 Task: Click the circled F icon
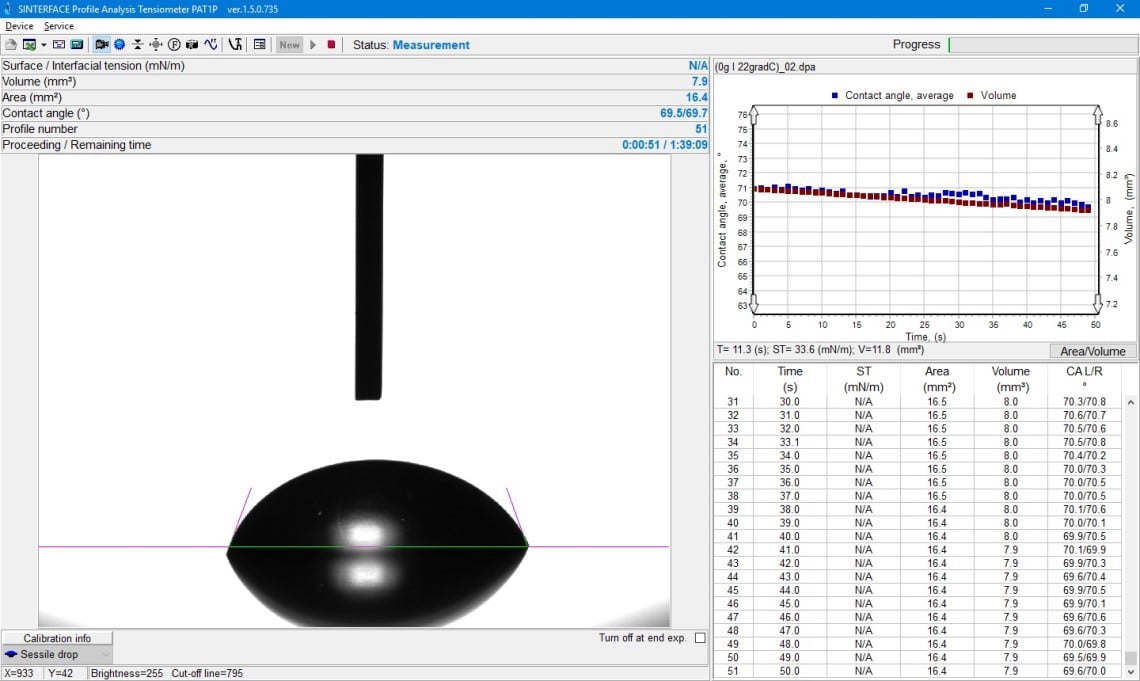pyautogui.click(x=174, y=44)
